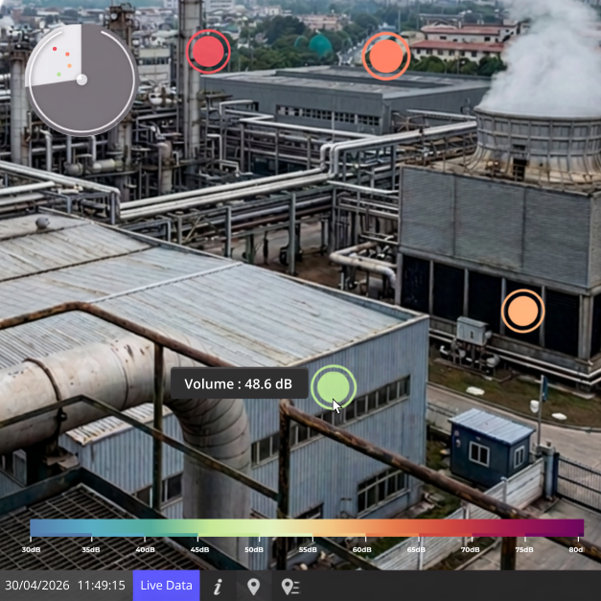Click the green 48.6 dB sound marker
The height and width of the screenshot is (601, 601).
[333, 388]
